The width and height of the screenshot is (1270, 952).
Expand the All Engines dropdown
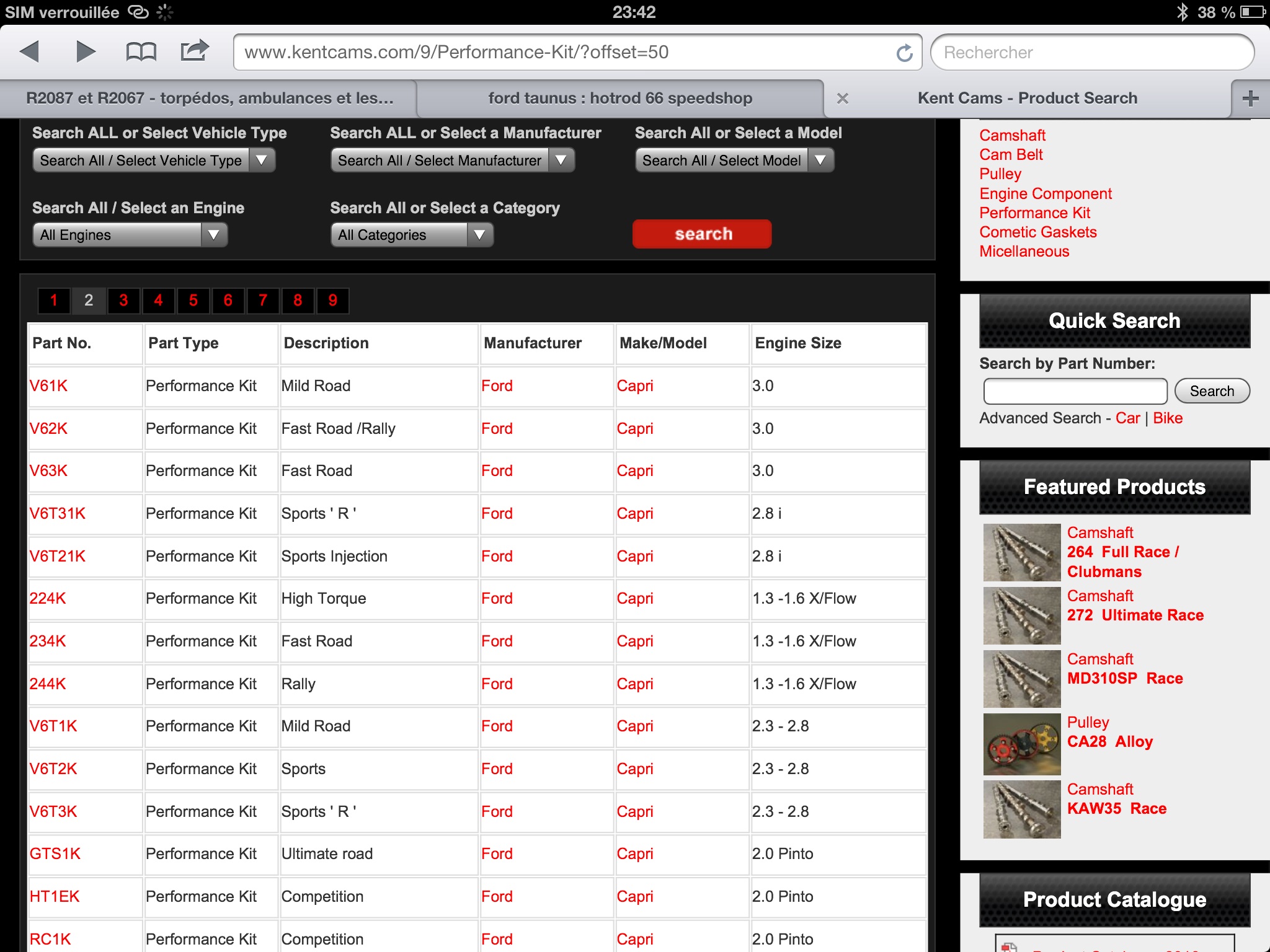(x=130, y=235)
